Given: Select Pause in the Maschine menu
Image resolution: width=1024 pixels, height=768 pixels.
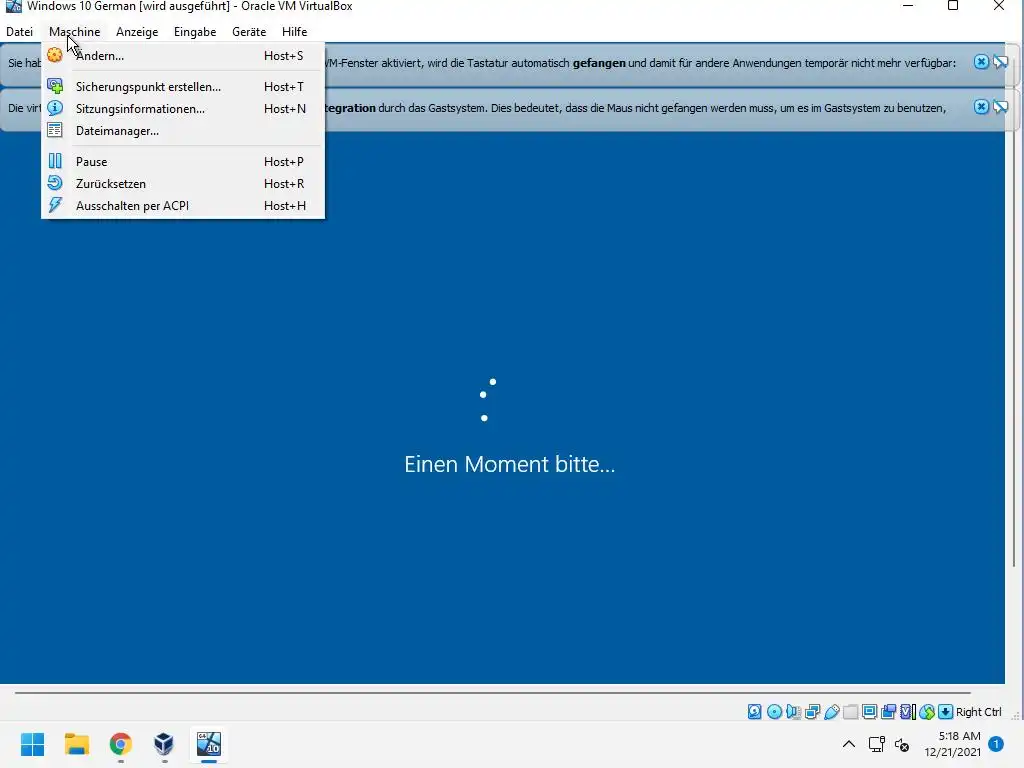Looking at the screenshot, I should [183, 161].
